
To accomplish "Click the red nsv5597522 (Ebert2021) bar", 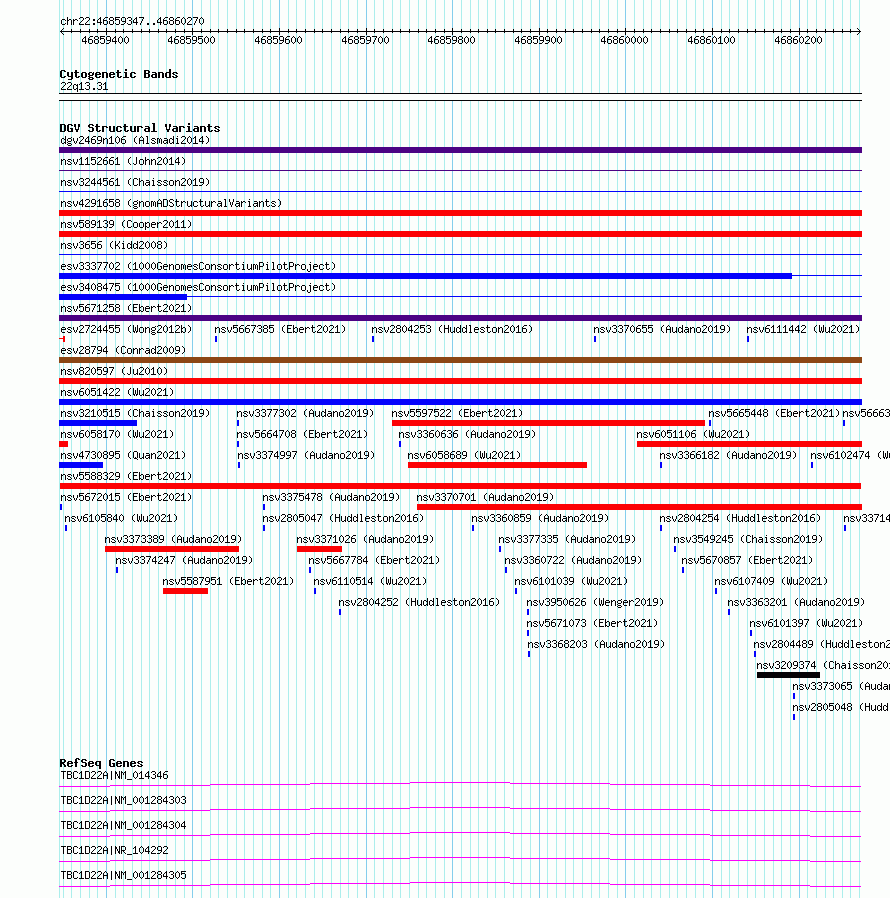I will tap(548, 423).
